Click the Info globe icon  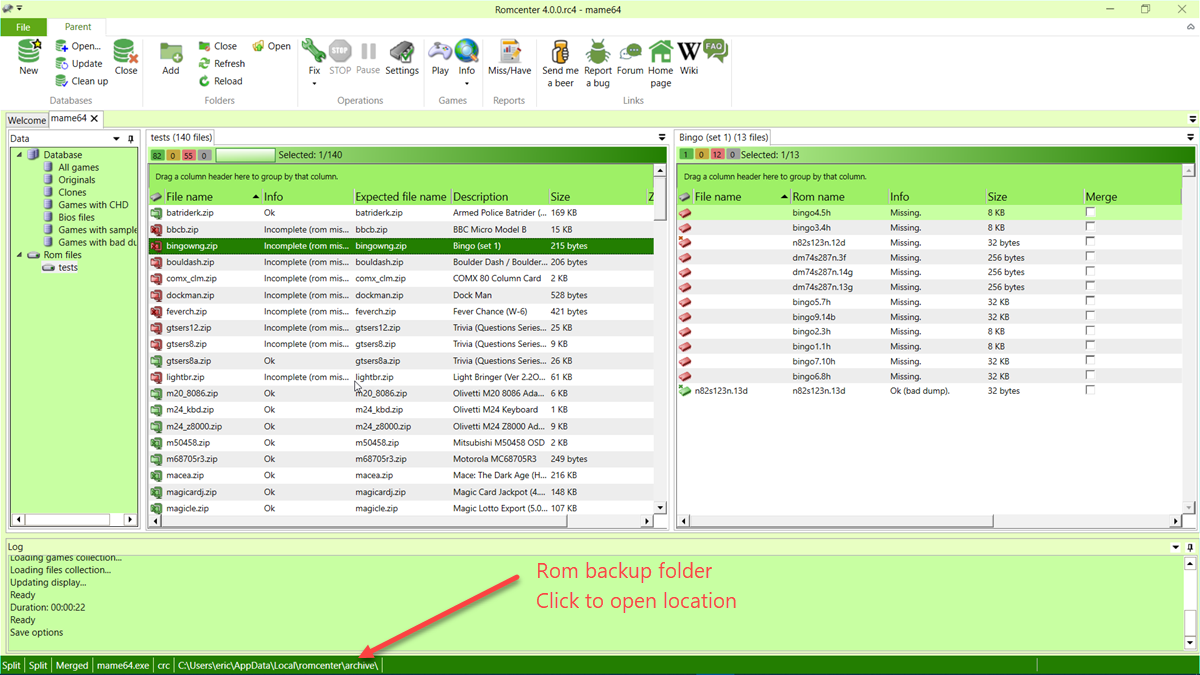467,52
